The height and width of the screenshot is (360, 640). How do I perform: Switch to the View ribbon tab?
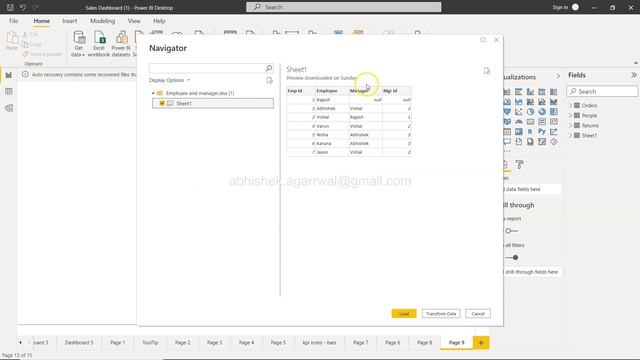pyautogui.click(x=134, y=21)
